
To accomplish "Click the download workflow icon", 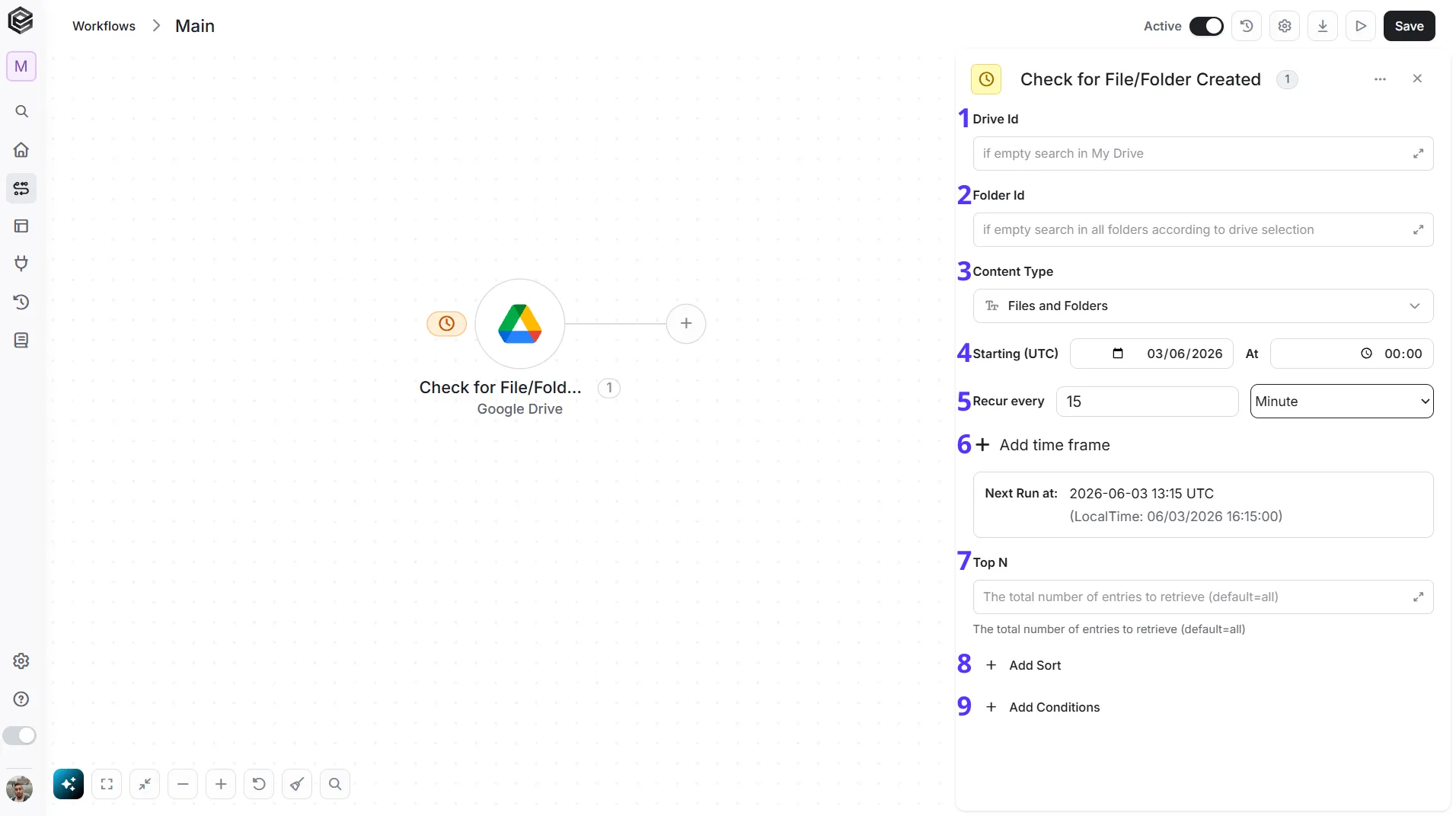I will 1323,26.
